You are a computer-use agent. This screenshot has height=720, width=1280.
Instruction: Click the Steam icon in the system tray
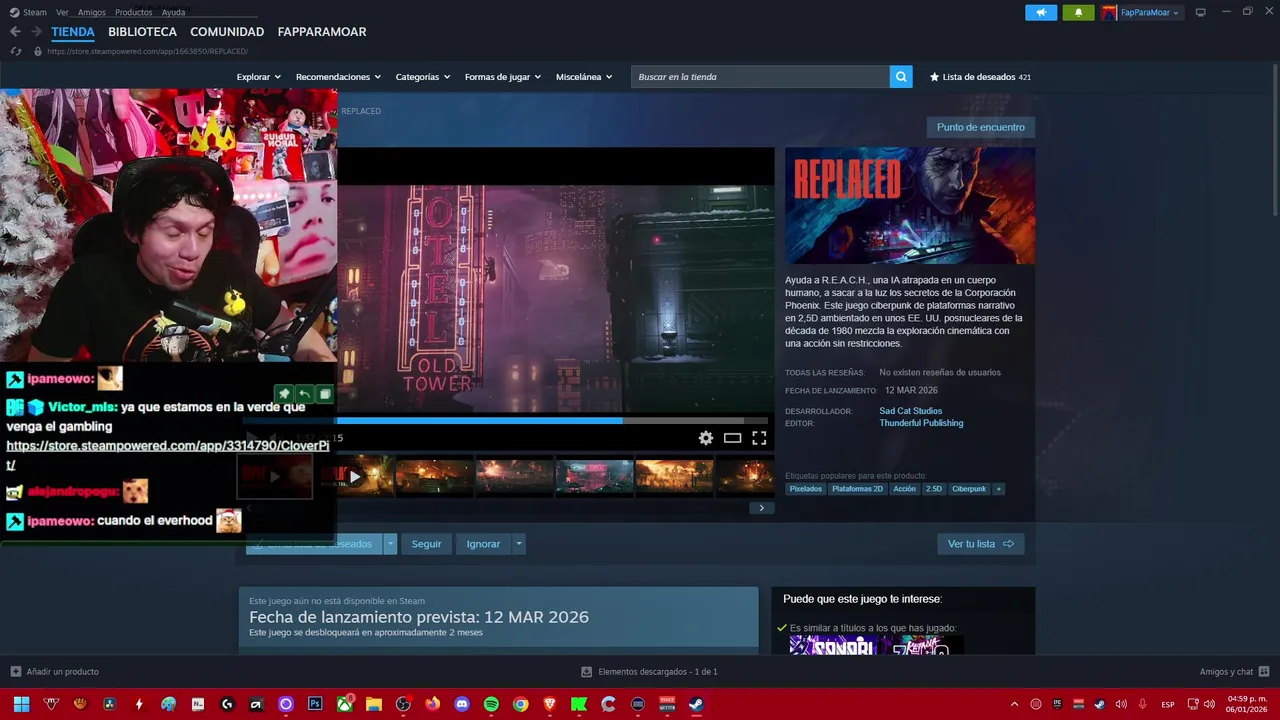coord(1099,704)
